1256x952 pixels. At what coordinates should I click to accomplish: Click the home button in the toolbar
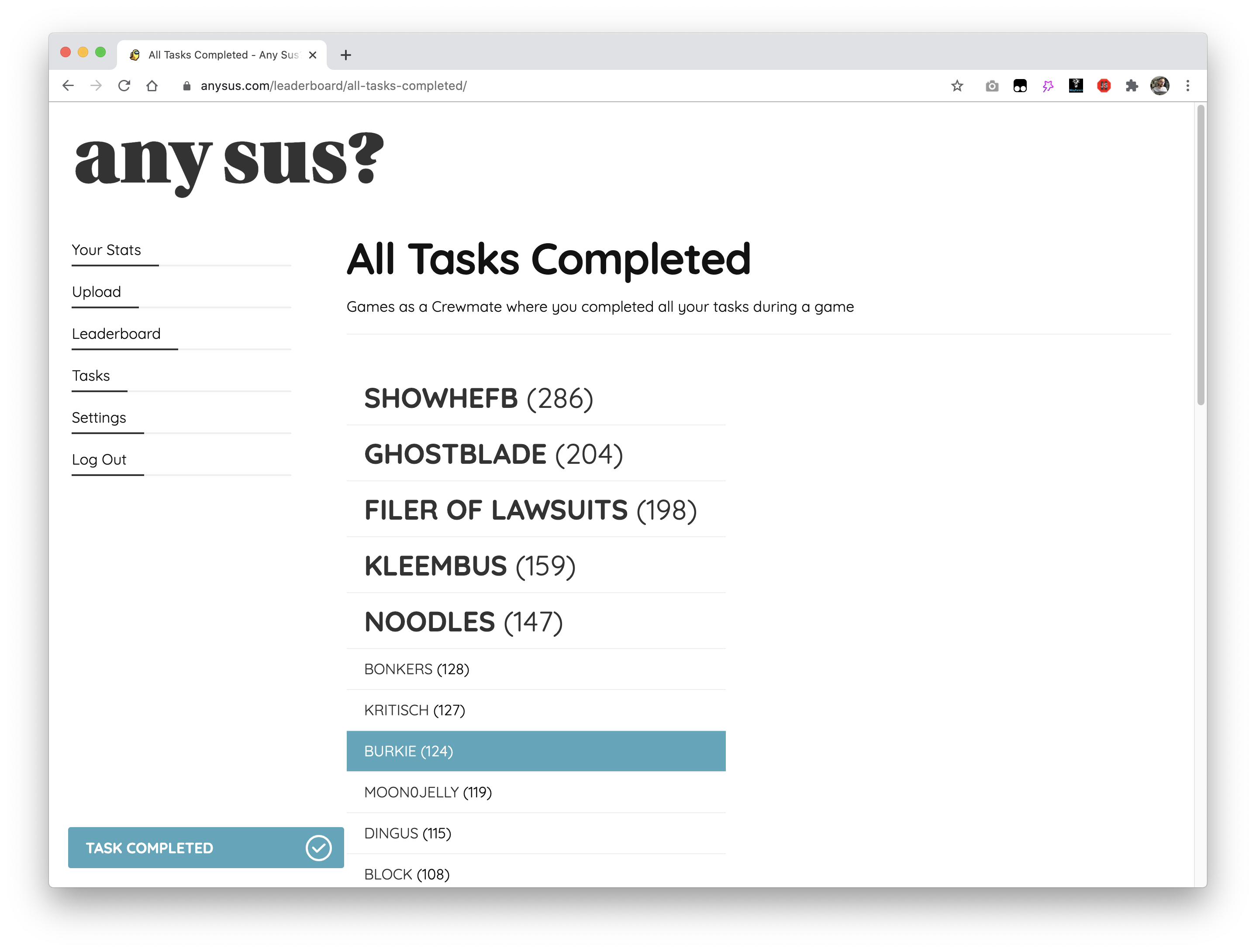click(152, 86)
